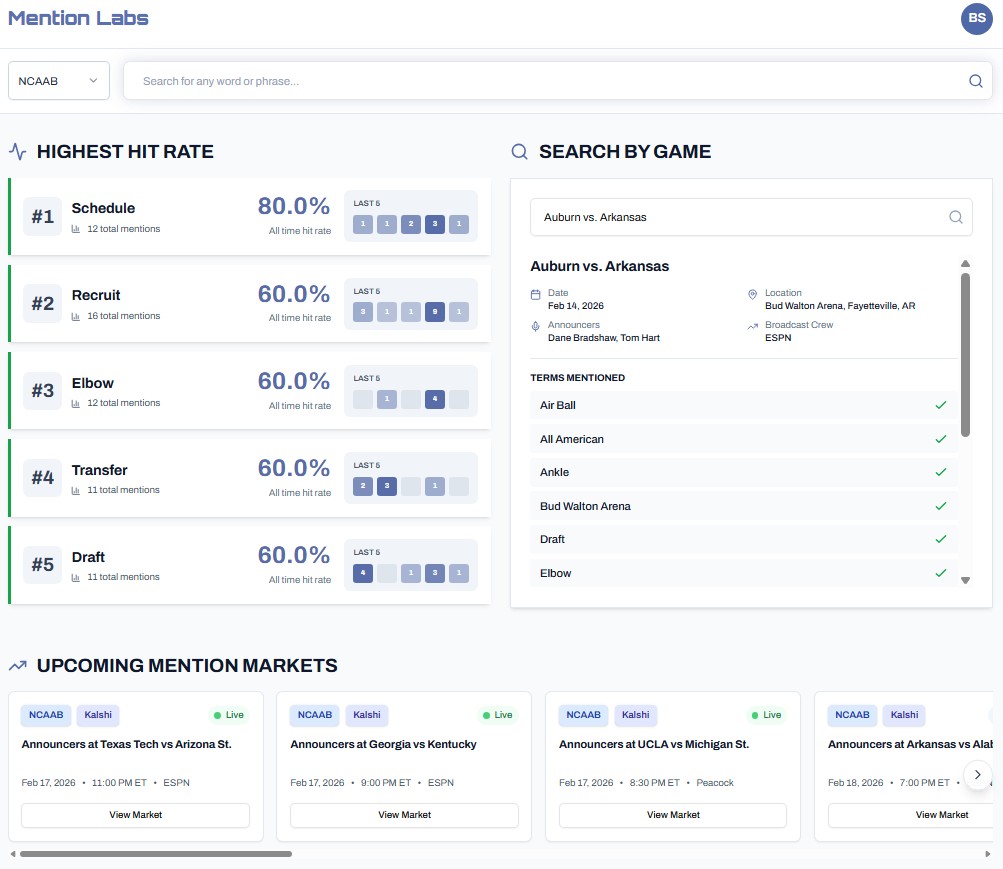Click the magnifier icon beside Search By Game
The width and height of the screenshot is (1003, 869).
[519, 152]
